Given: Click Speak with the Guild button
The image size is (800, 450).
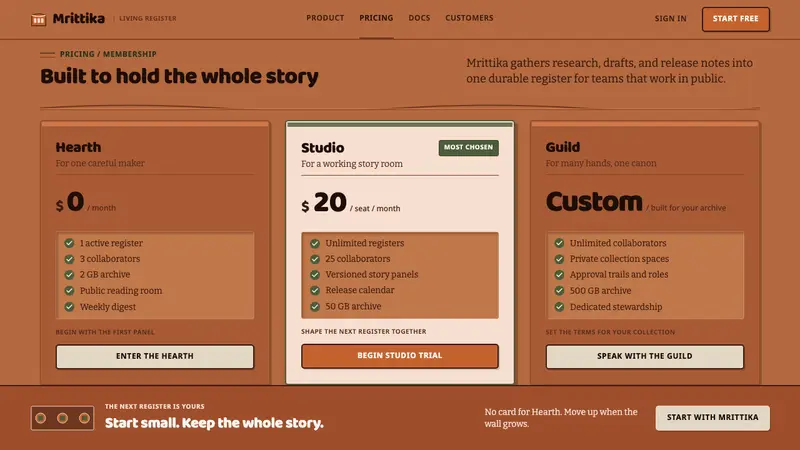Looking at the screenshot, I should click(644, 356).
